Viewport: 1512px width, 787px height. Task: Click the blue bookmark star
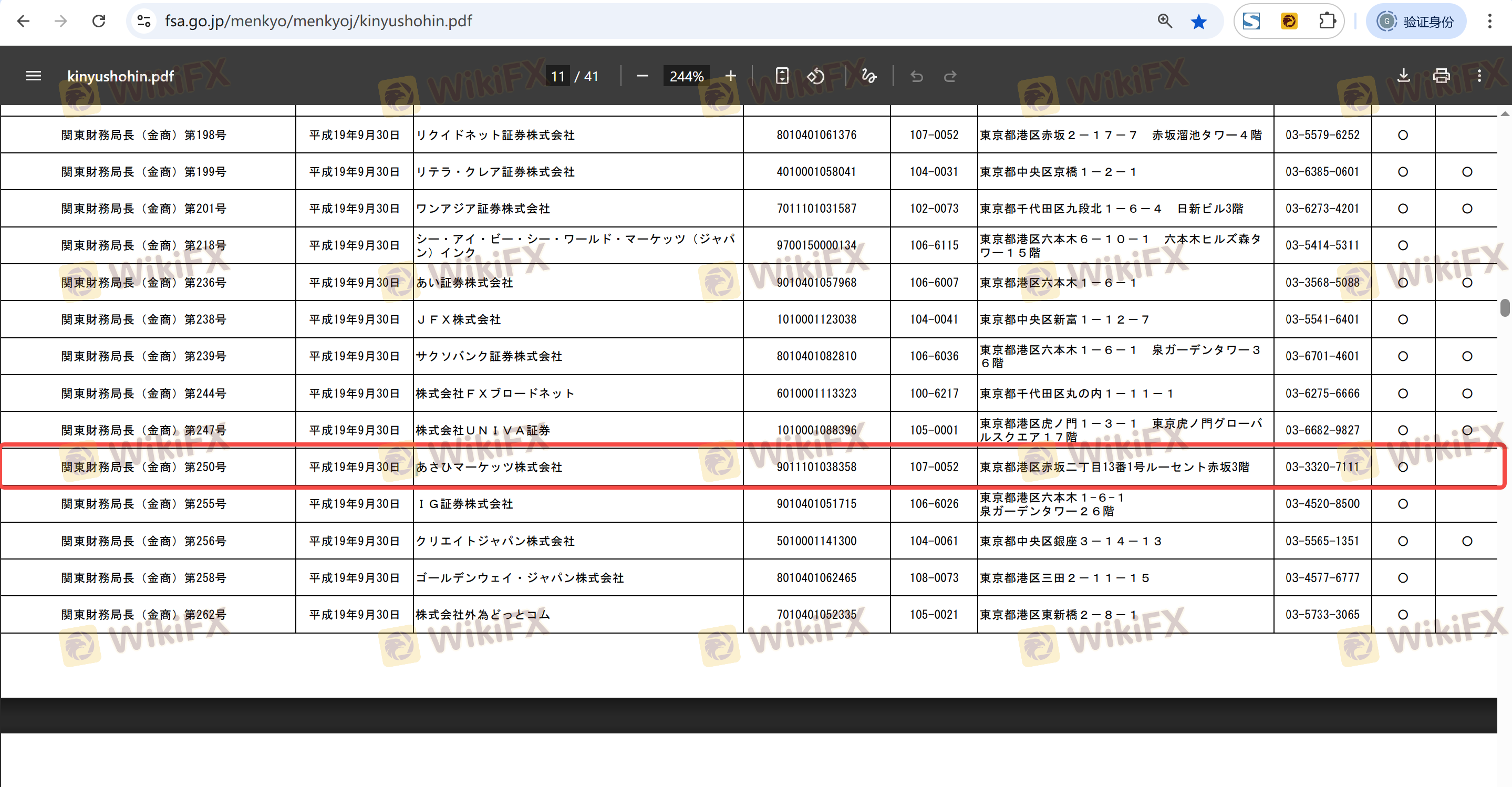tap(1198, 22)
